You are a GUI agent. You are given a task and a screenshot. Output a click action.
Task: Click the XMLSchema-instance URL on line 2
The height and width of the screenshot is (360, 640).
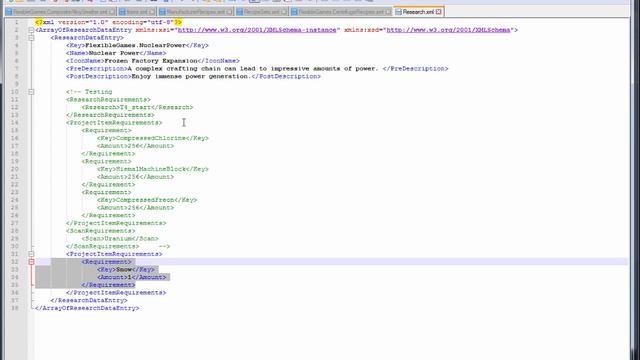257,30
